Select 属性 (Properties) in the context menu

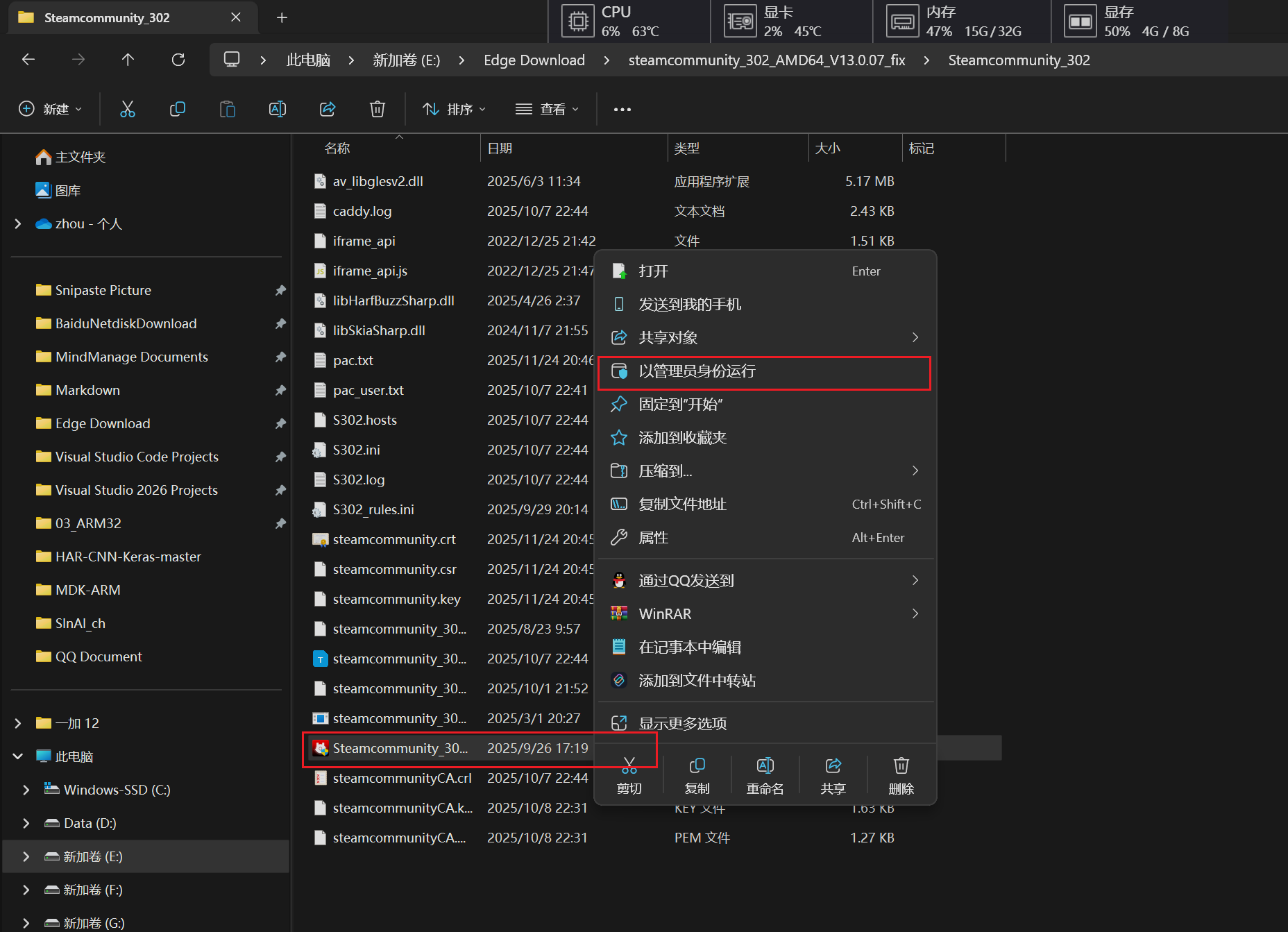[765, 537]
